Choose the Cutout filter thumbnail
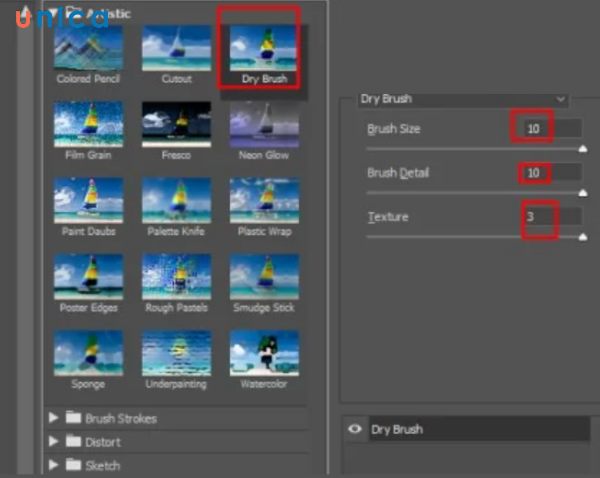This screenshot has height=478, width=600. click(x=176, y=48)
